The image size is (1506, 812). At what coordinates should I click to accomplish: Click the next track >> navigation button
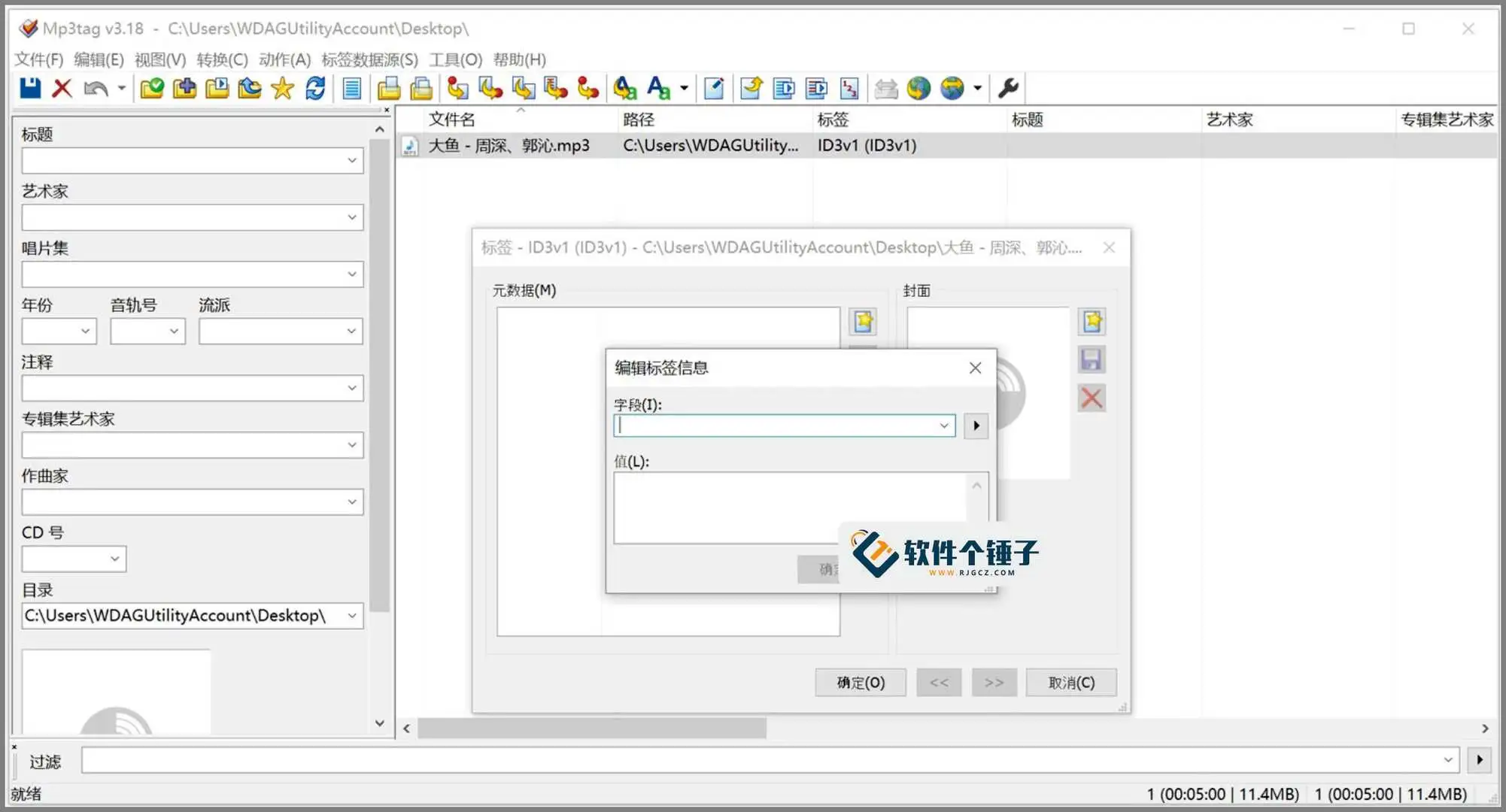pyautogui.click(x=994, y=682)
